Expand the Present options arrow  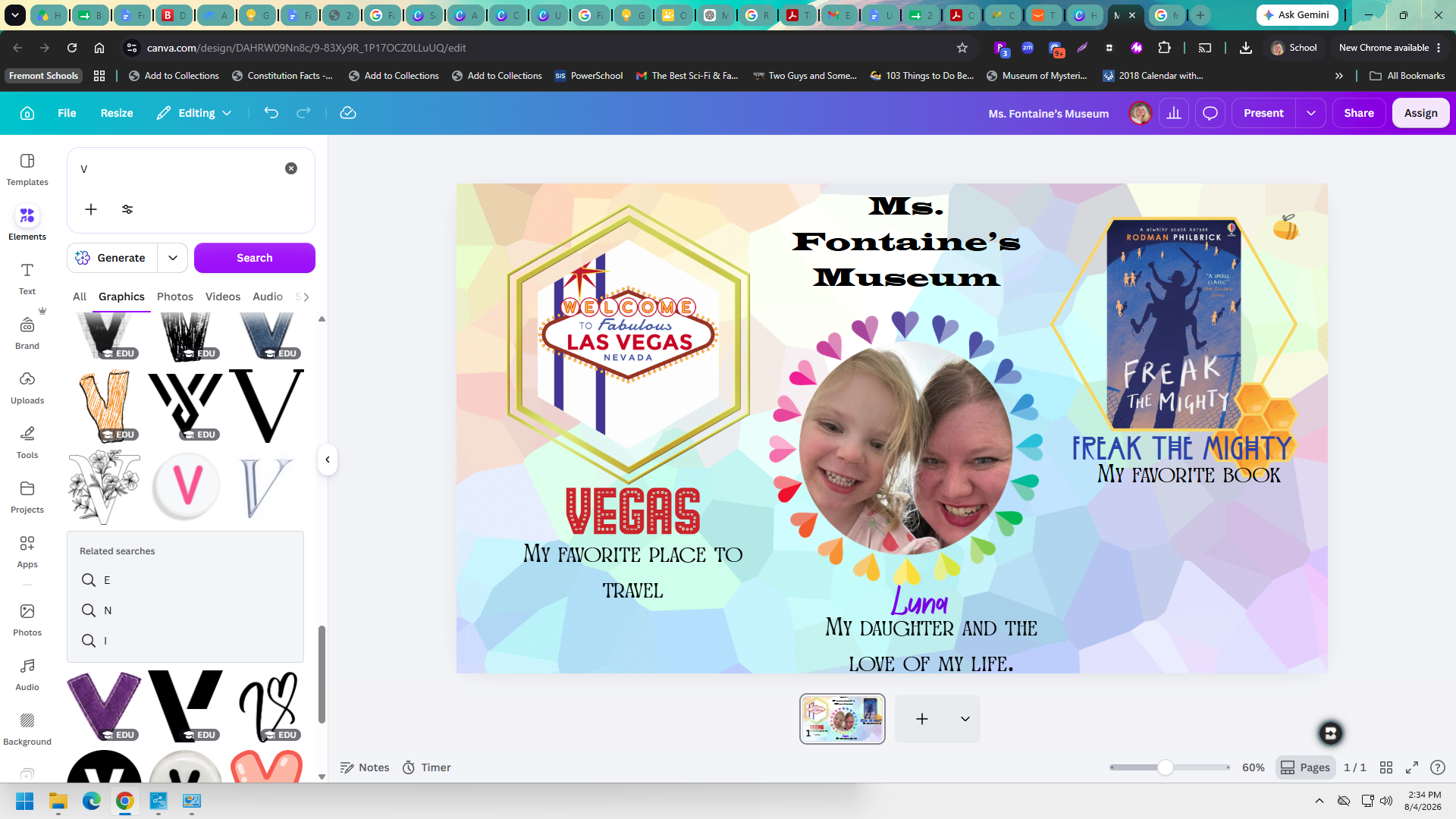click(x=1311, y=113)
